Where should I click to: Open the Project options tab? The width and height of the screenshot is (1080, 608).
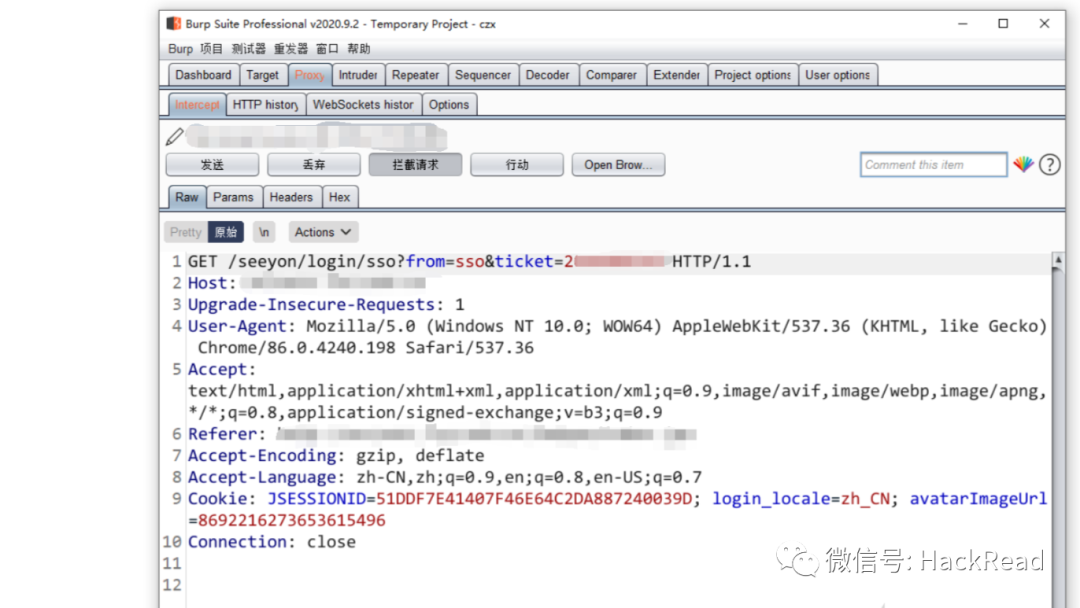click(x=752, y=75)
